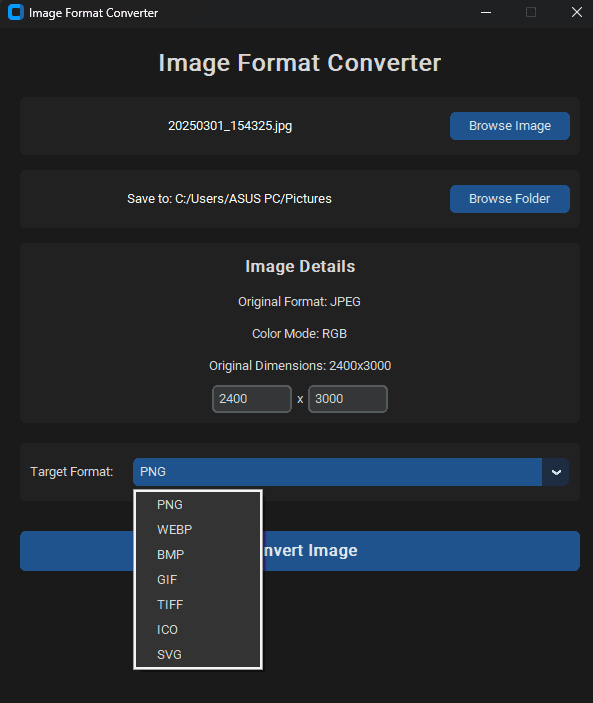Close the Image Format Converter window
Screen dimensions: 593x703
[x=577, y=13]
